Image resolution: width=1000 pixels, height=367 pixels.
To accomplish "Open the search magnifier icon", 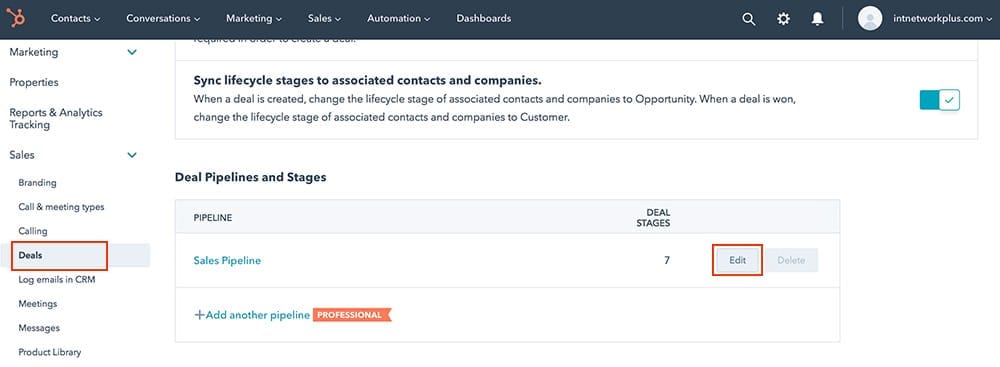I will [749, 19].
